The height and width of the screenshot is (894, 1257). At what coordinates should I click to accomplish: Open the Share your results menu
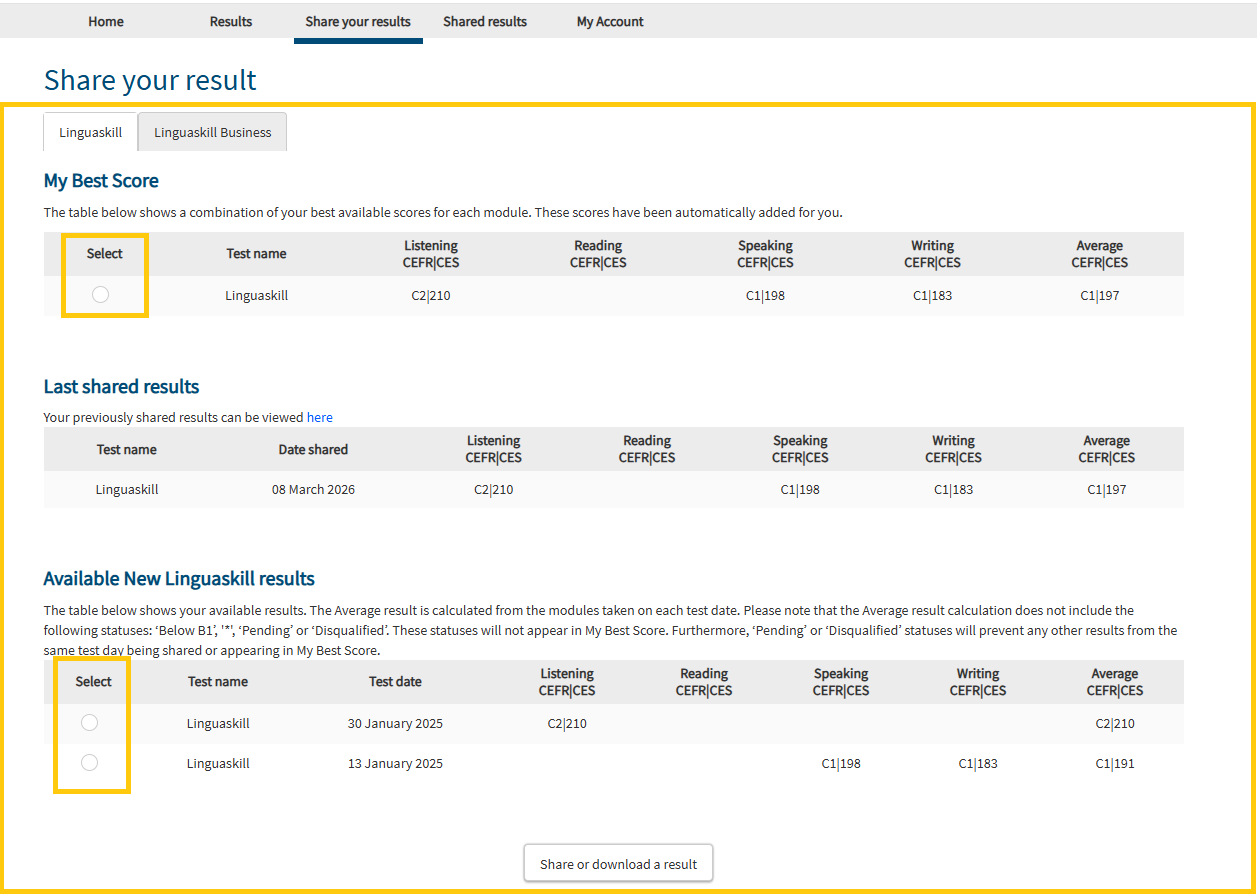point(358,21)
